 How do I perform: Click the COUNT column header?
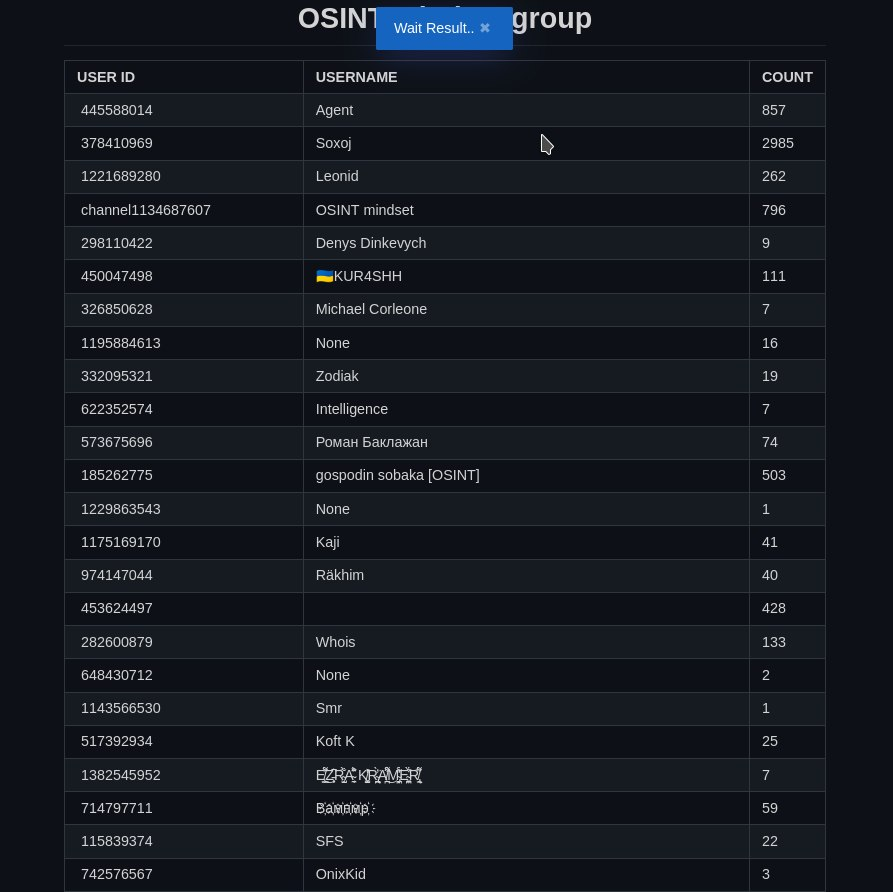(x=786, y=77)
